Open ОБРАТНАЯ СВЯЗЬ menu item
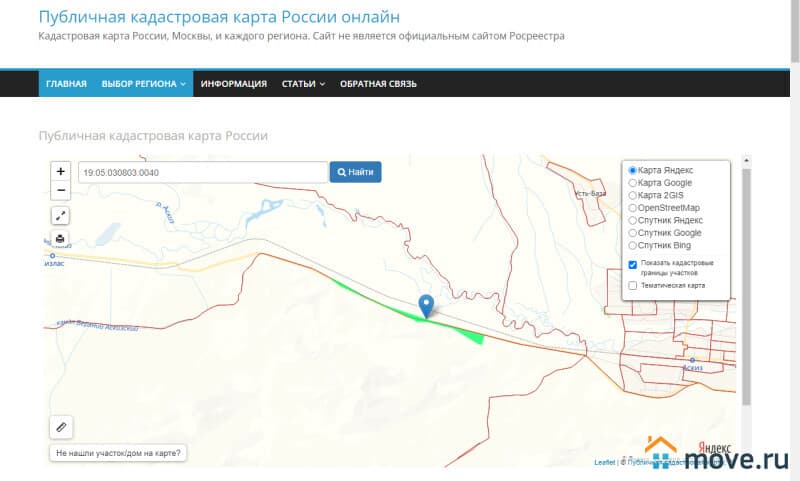Screen dimensions: 800x481 378,84
